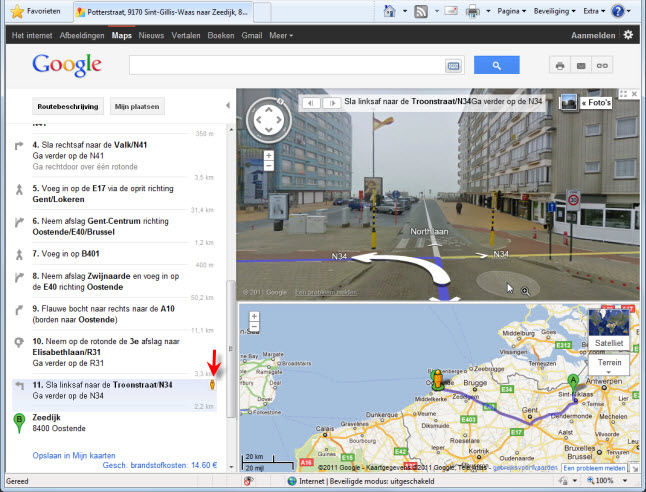Open Gmail in Google bar

[x=252, y=35]
